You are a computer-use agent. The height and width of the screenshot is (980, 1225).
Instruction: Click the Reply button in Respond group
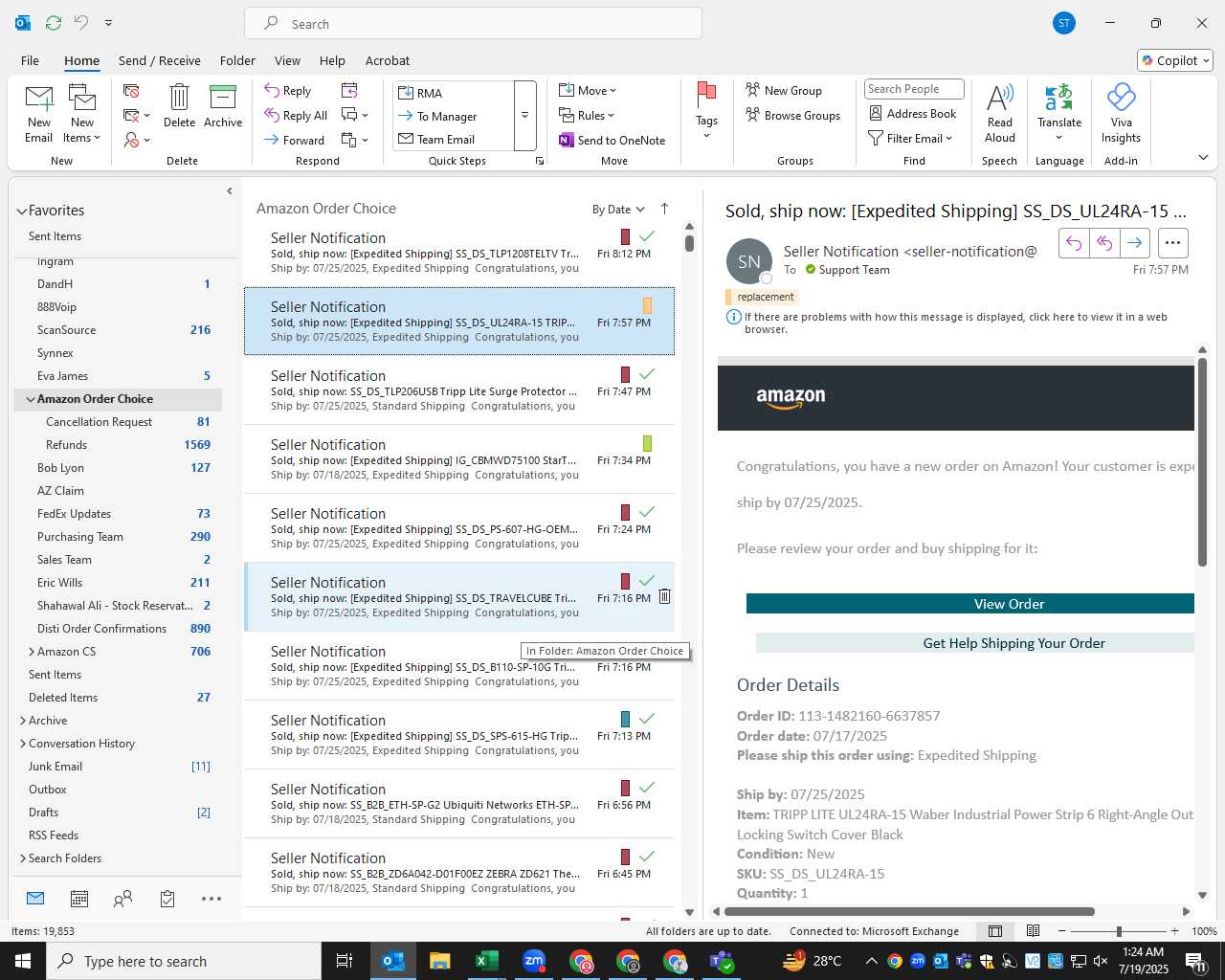click(x=288, y=90)
